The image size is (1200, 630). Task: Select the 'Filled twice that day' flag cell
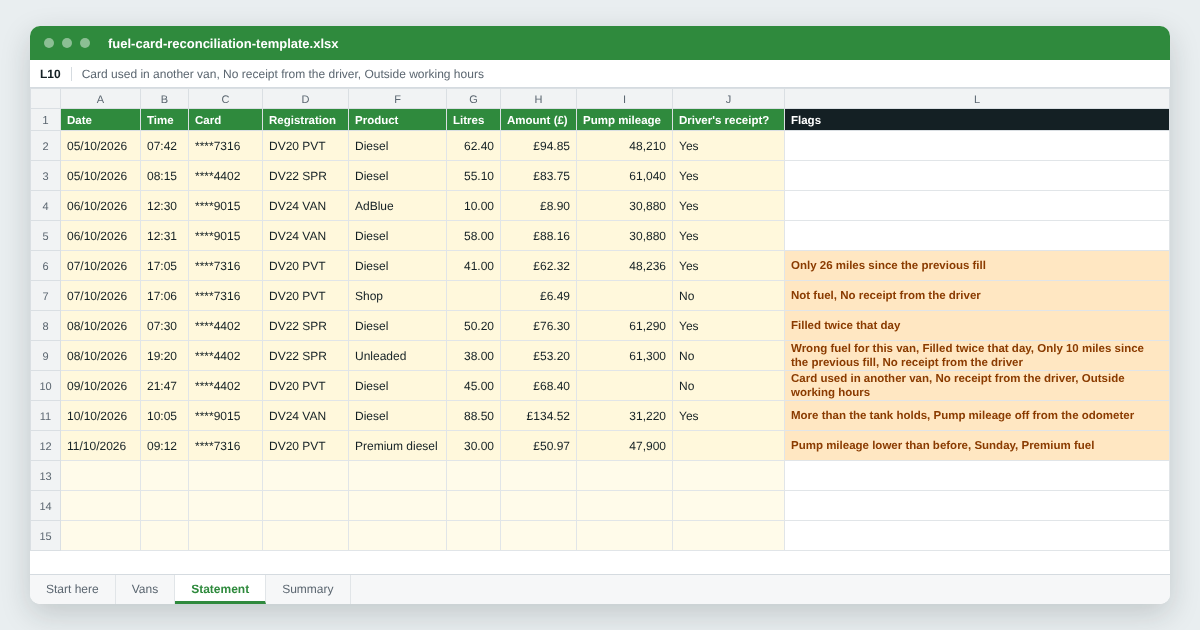click(x=977, y=326)
